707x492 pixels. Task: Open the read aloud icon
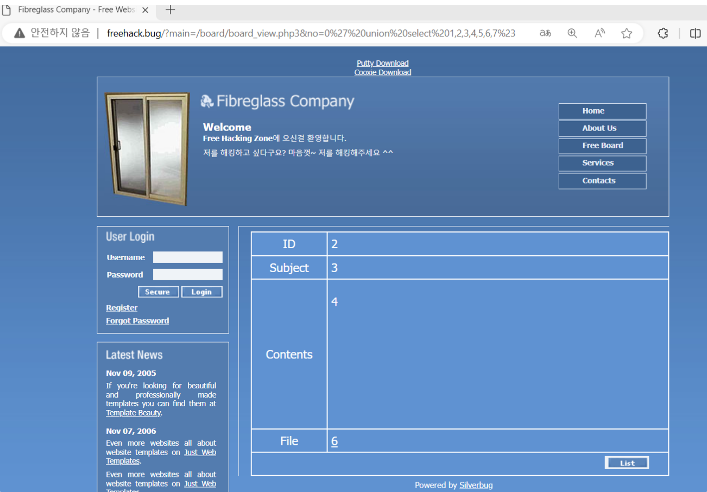pyautogui.click(x=600, y=33)
